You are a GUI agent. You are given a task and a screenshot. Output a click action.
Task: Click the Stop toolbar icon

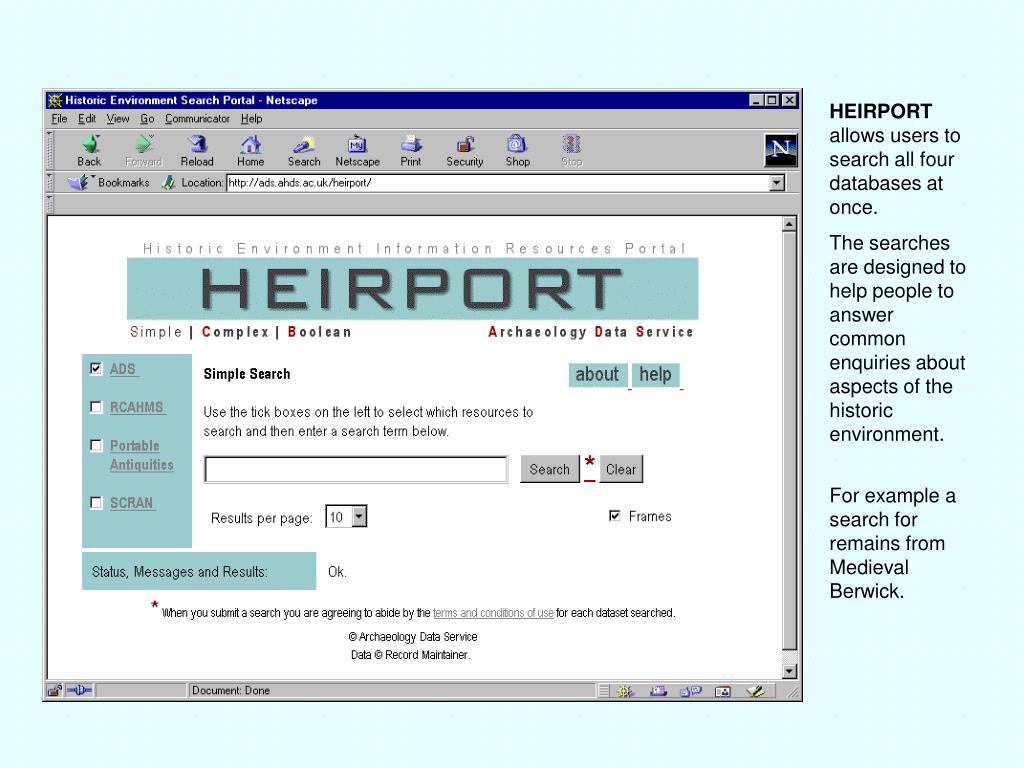click(x=571, y=151)
